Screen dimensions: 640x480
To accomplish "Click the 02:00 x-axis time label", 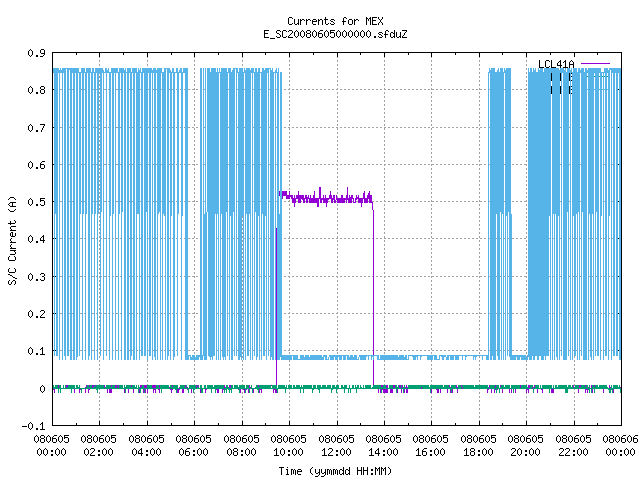I will coord(98,452).
